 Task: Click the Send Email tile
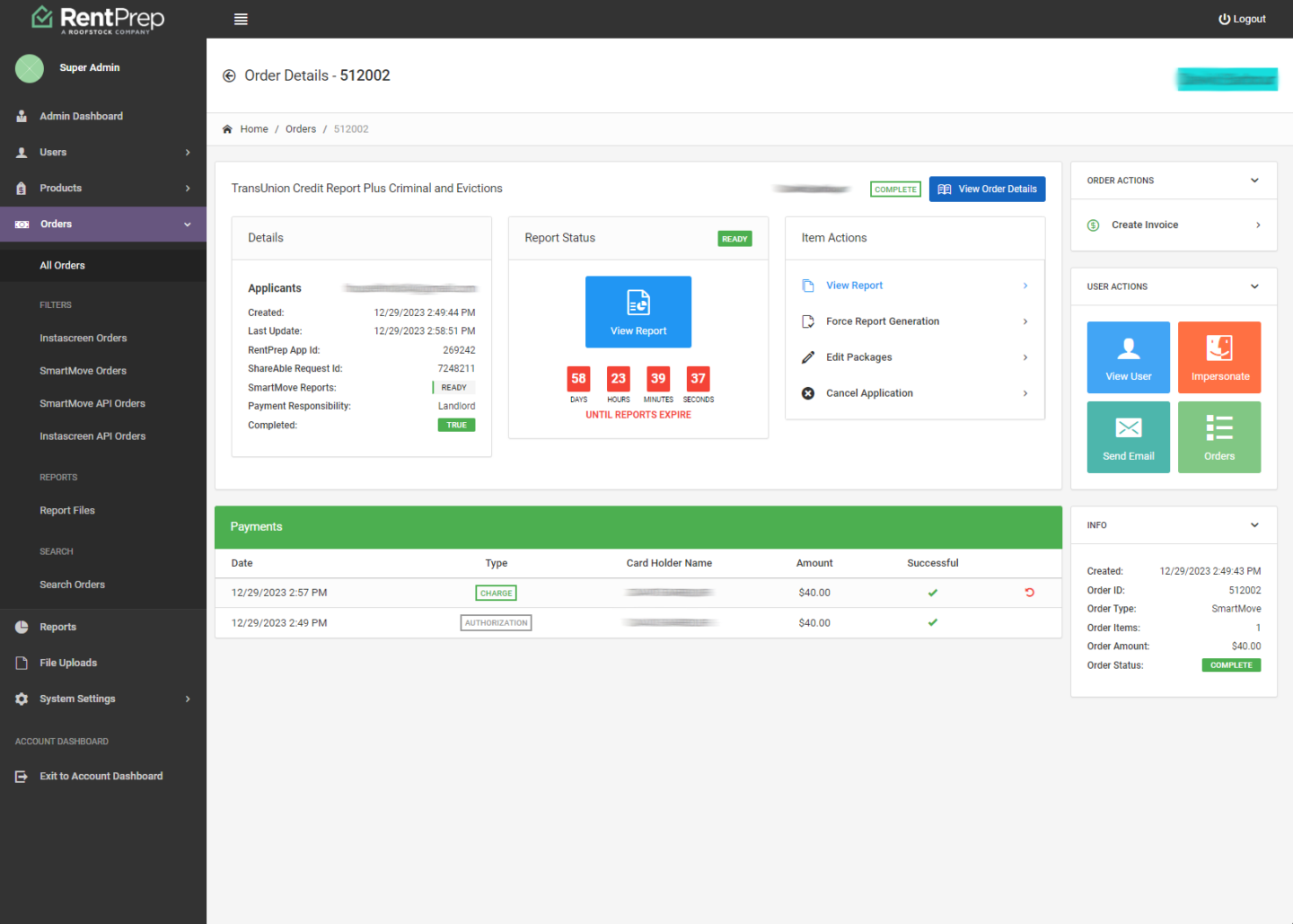click(x=1128, y=437)
